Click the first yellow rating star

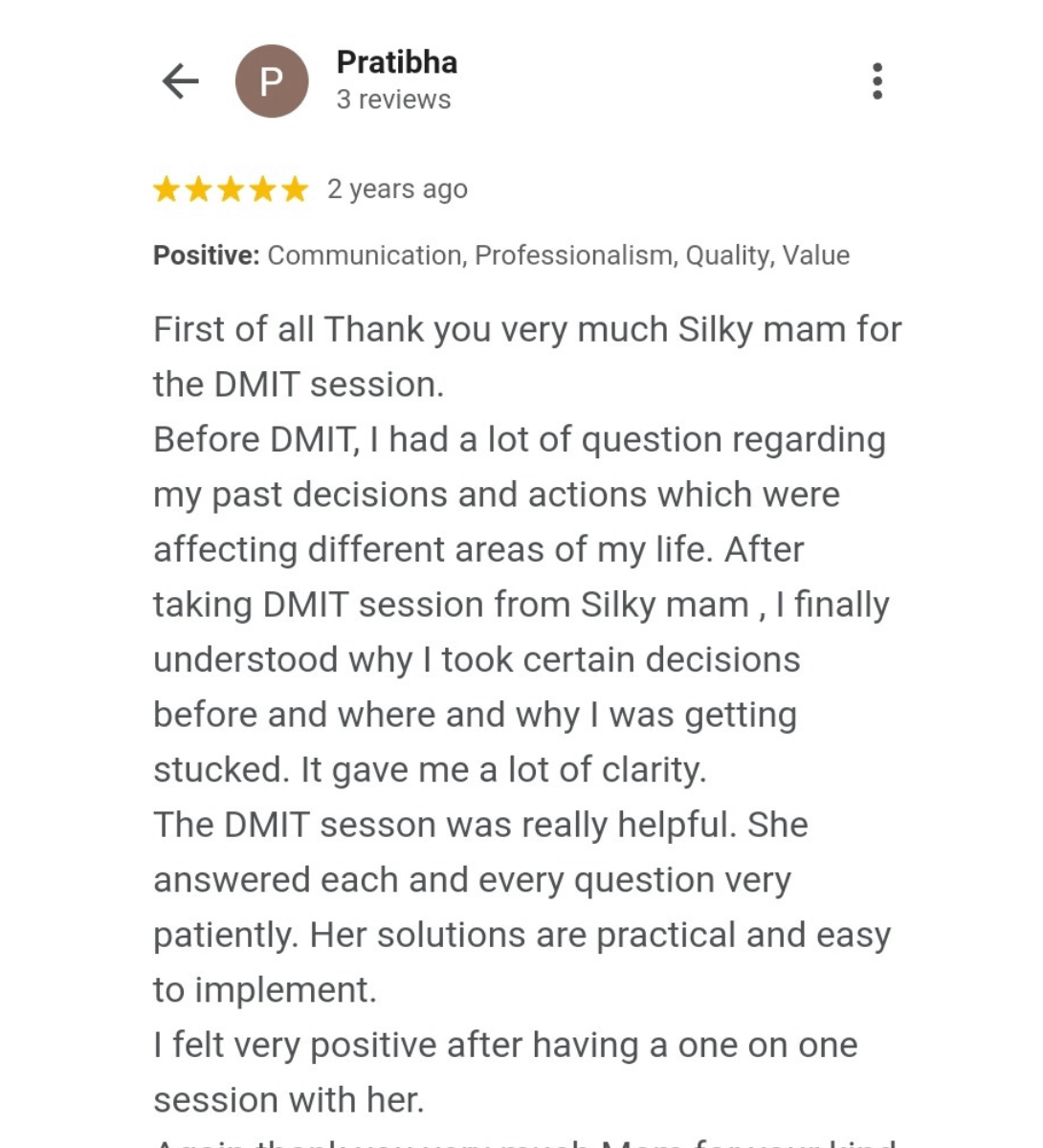click(x=166, y=189)
